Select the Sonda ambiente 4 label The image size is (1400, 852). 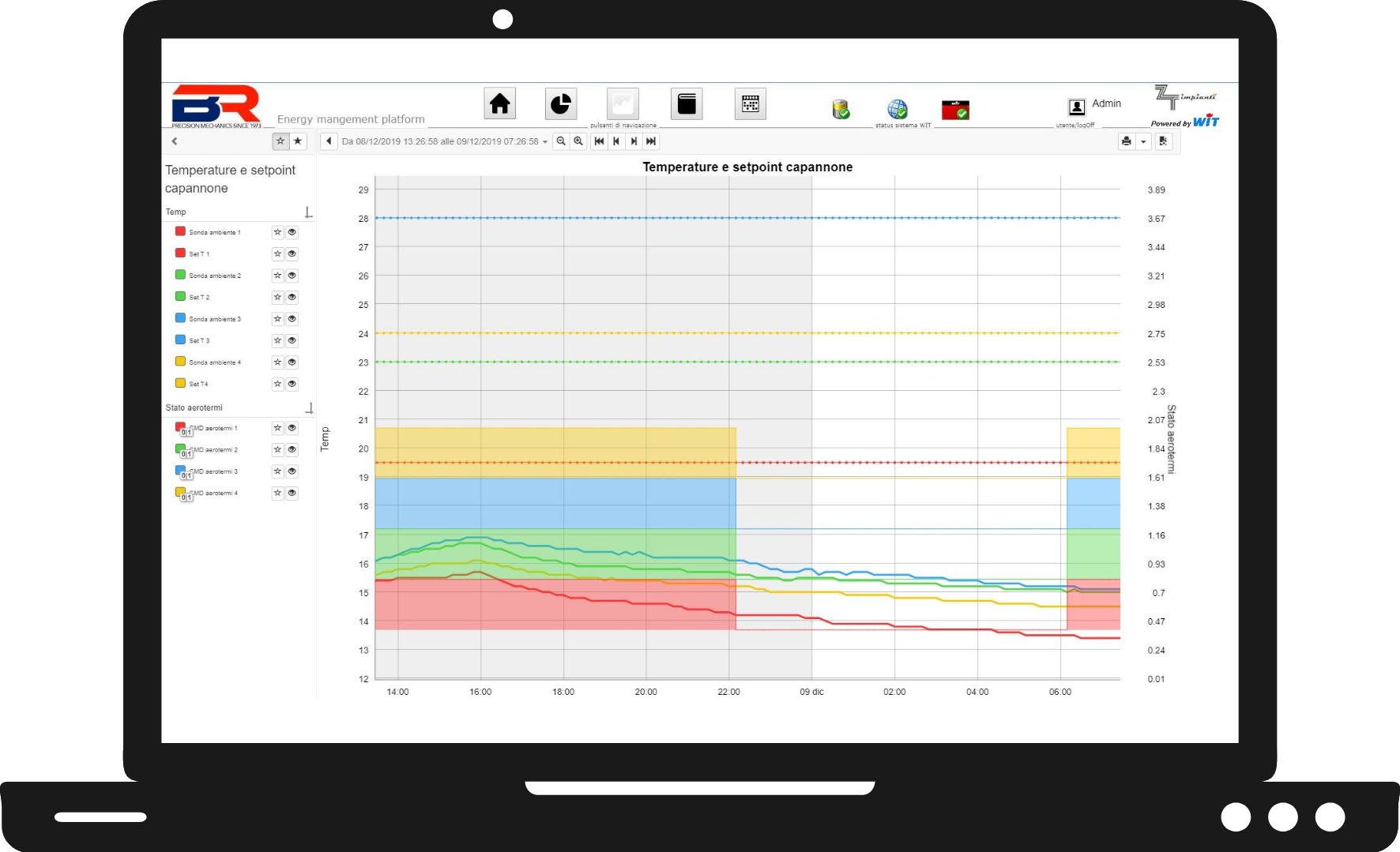(215, 362)
